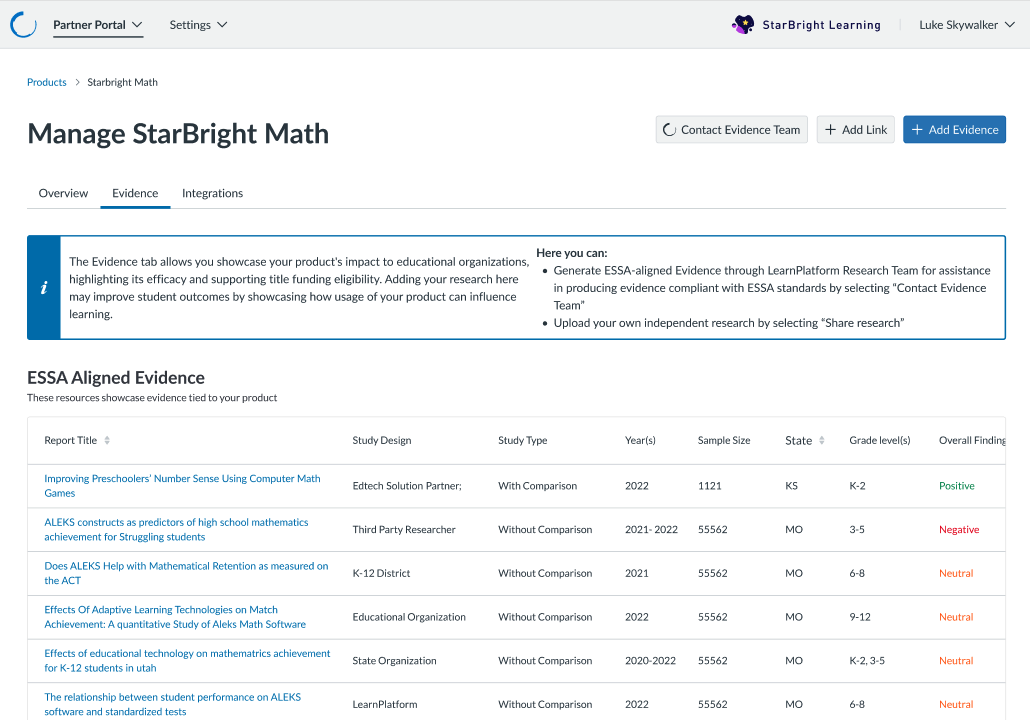This screenshot has height=720, width=1030.
Task: Click the Study Type column header
Action: (x=522, y=440)
